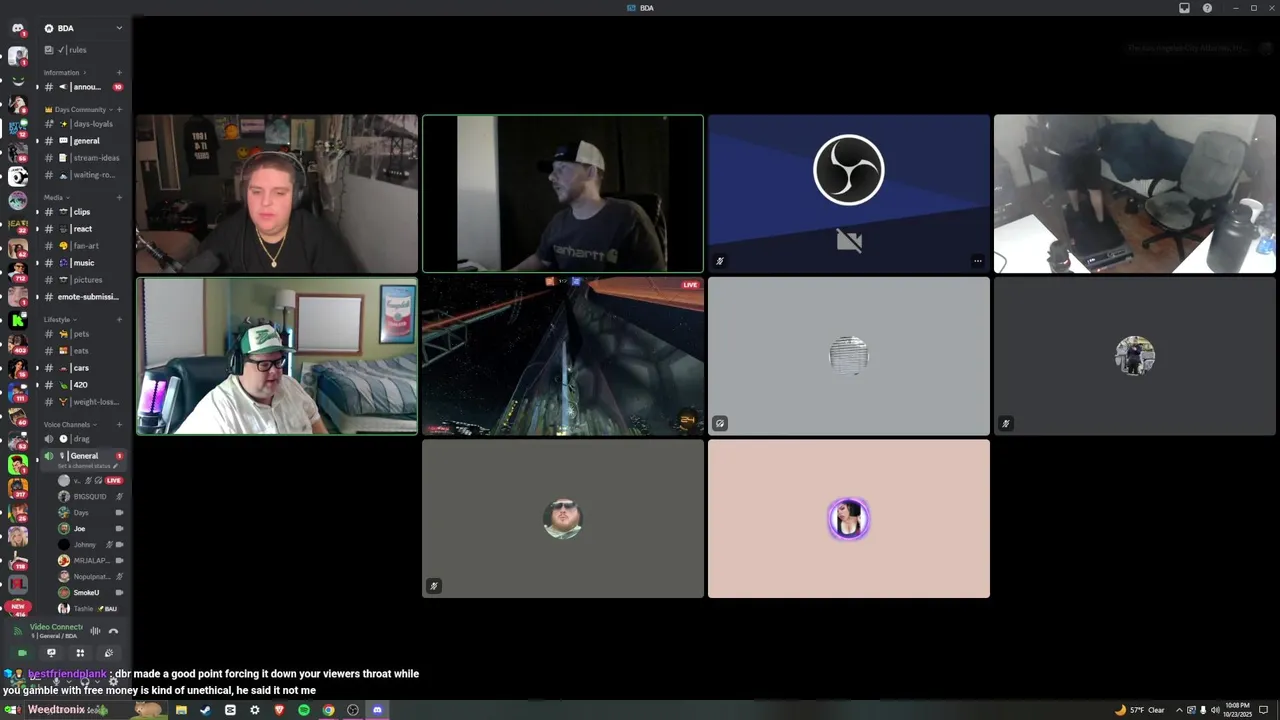Expand the BDA server header menu
Screen dimensions: 1280x720
pos(83,28)
